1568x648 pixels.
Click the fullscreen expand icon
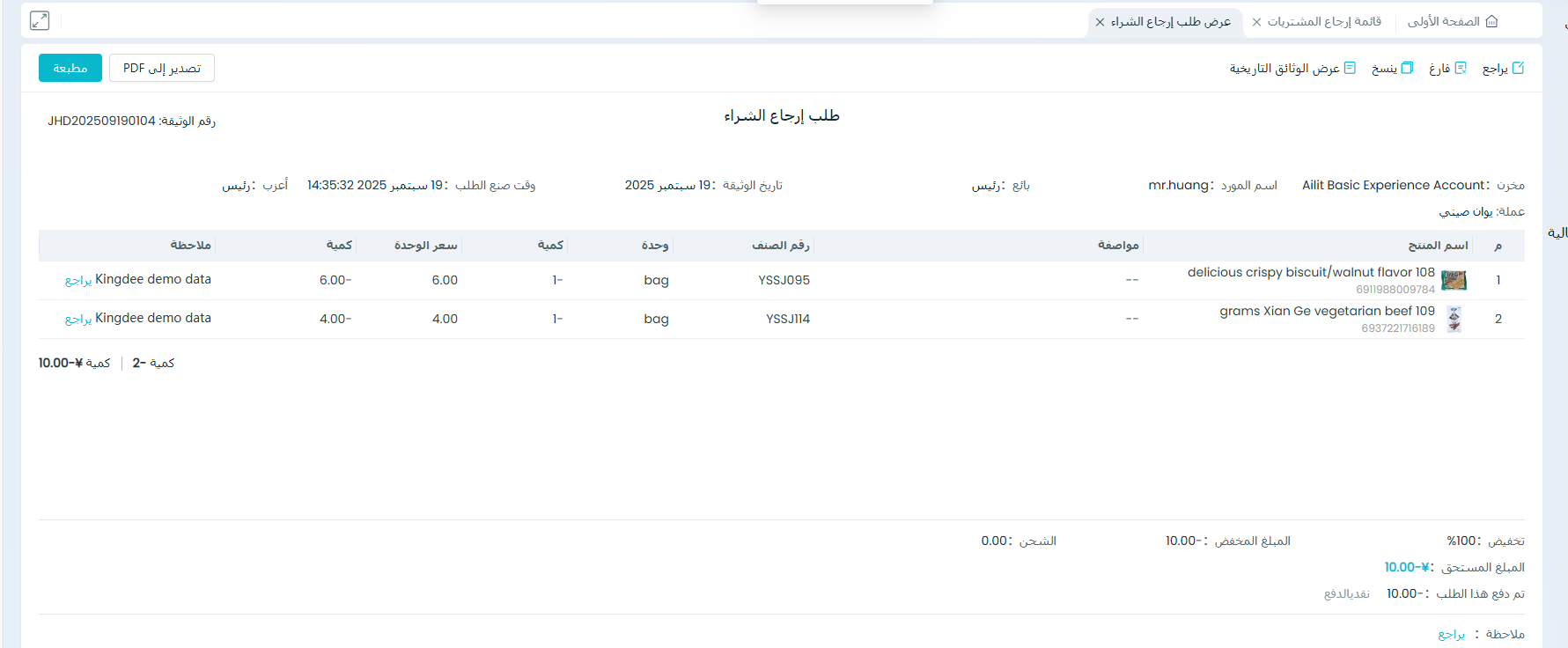tap(40, 20)
